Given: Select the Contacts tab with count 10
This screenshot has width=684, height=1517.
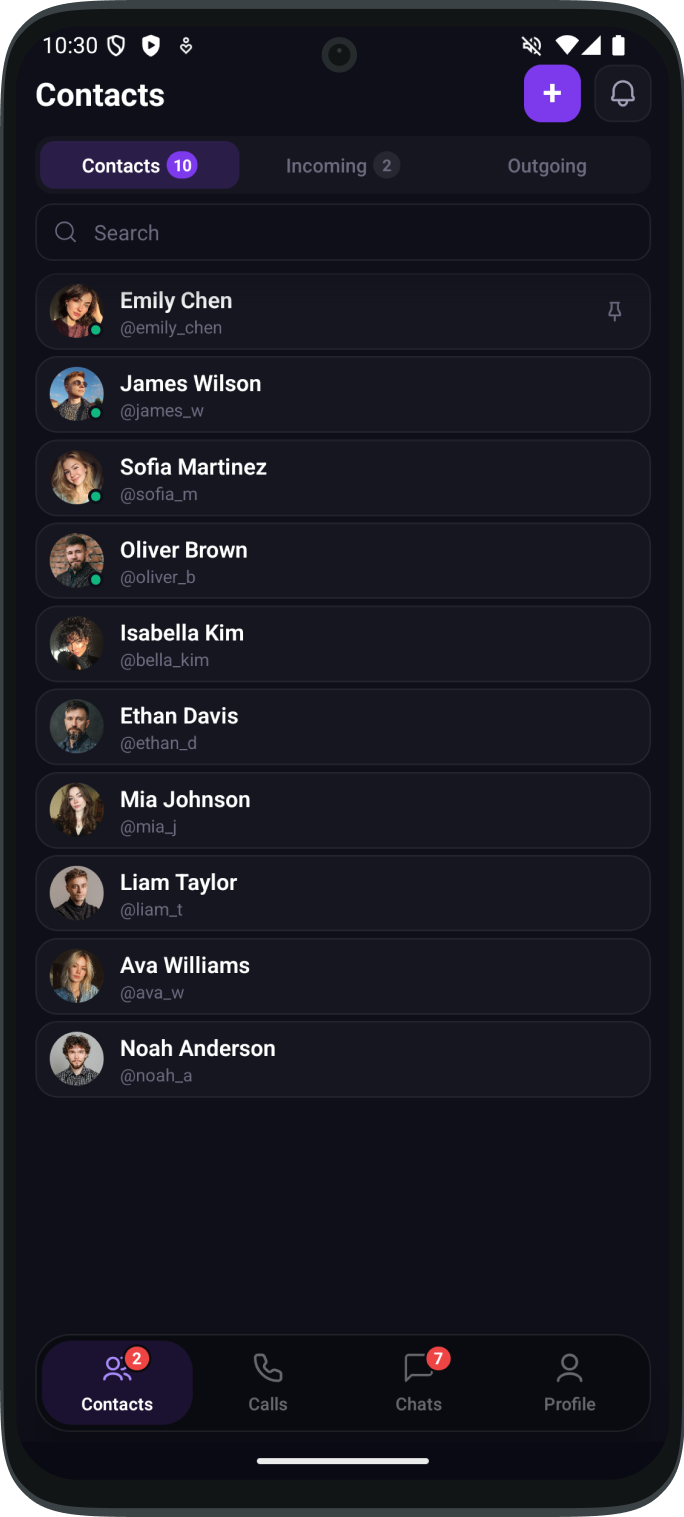Looking at the screenshot, I should (x=139, y=166).
